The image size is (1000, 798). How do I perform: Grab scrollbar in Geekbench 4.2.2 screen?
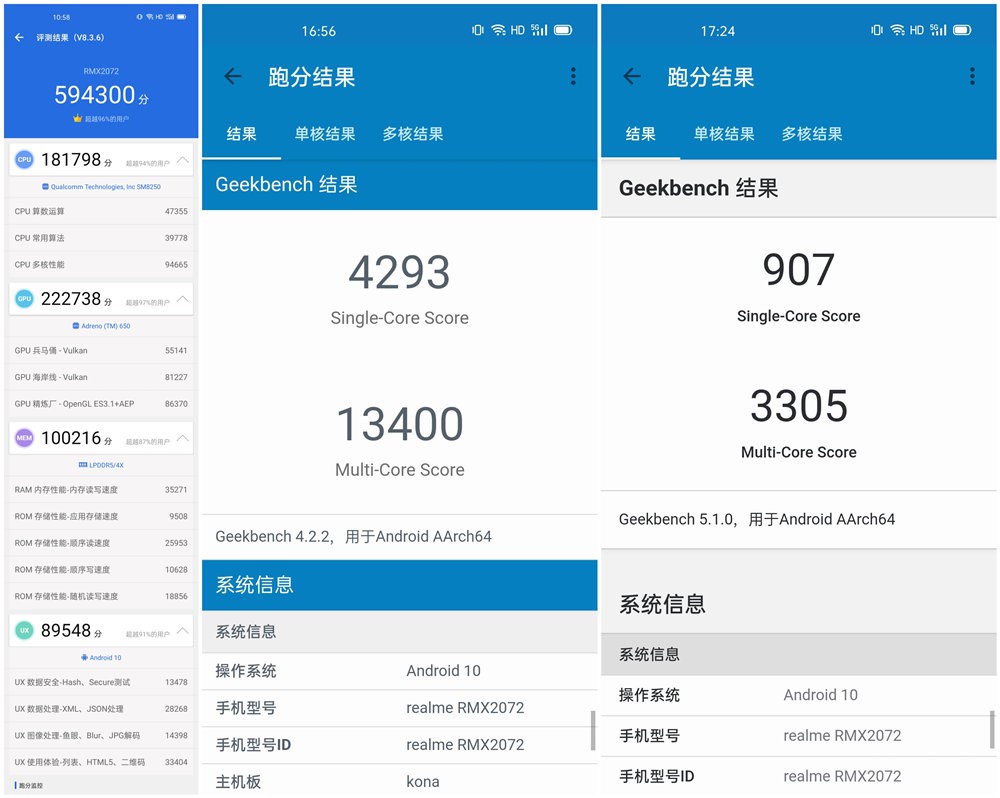(593, 730)
